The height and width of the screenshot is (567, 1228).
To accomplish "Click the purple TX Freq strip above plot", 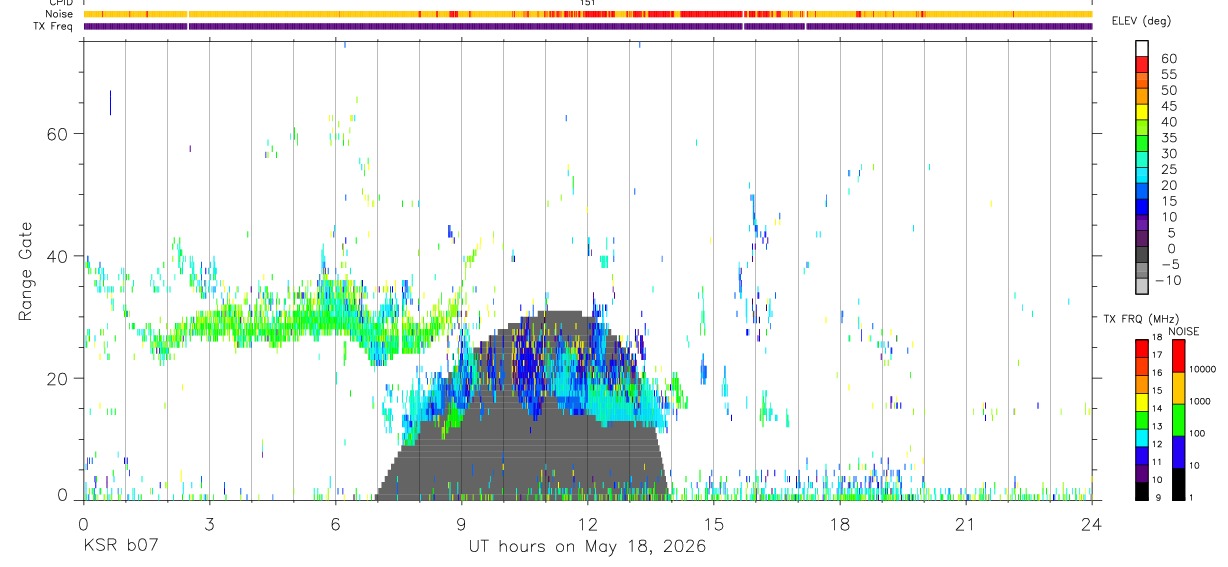I will [588, 26].
